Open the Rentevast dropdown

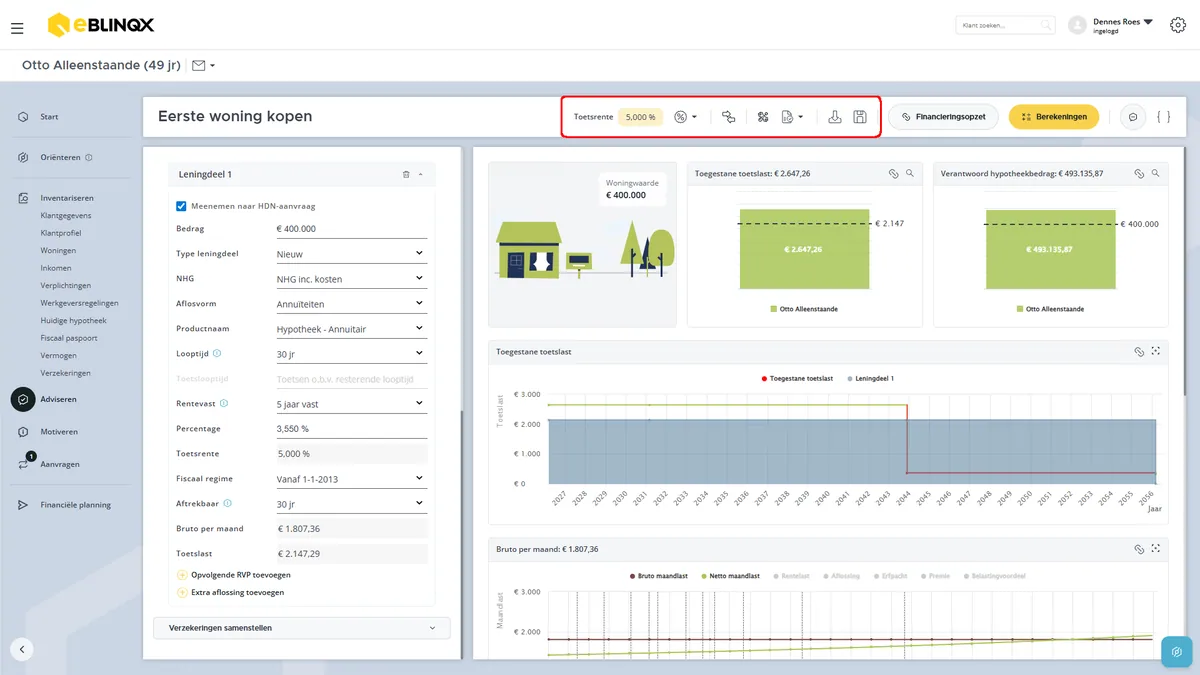[351, 404]
